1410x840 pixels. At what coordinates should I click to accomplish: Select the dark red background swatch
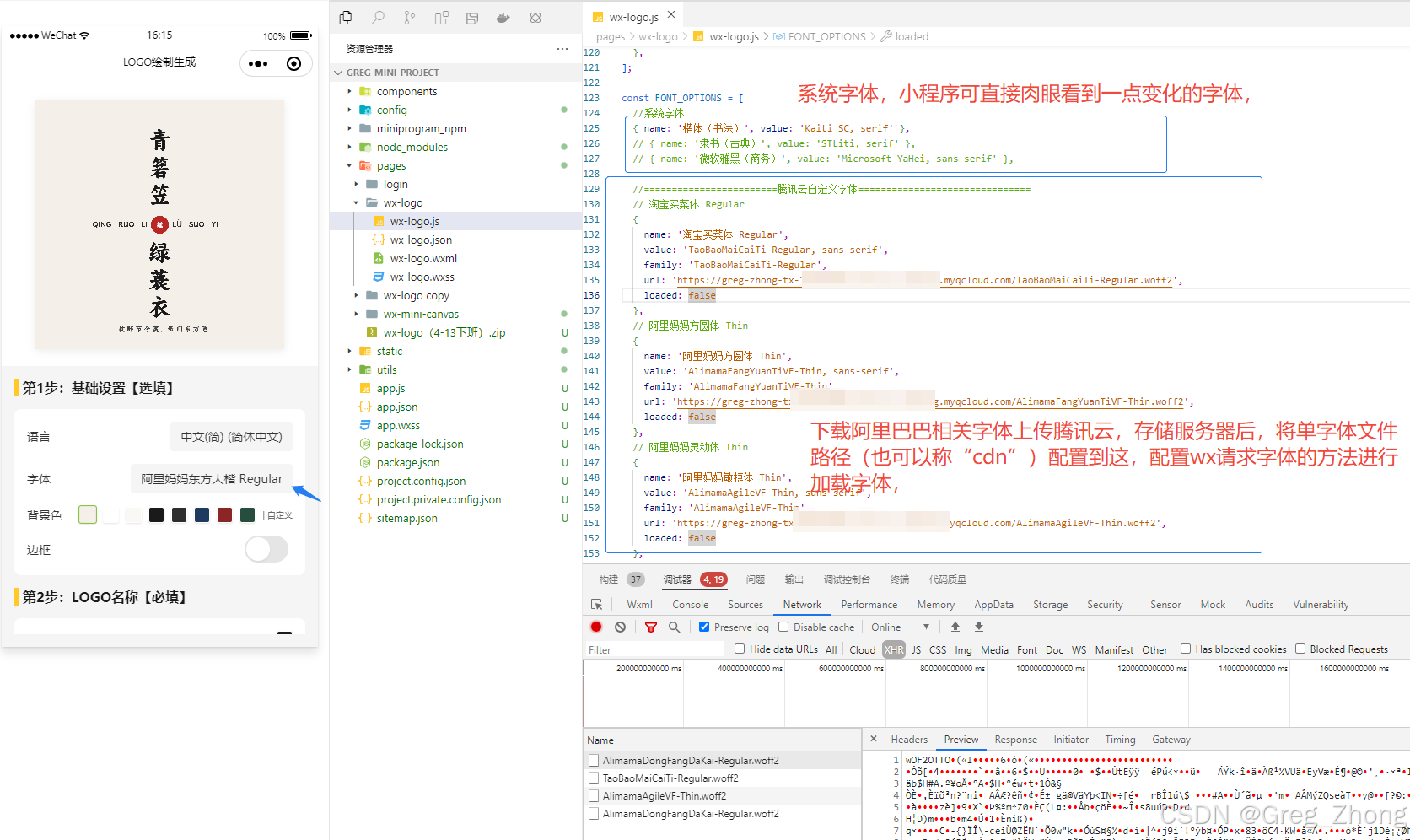click(224, 514)
